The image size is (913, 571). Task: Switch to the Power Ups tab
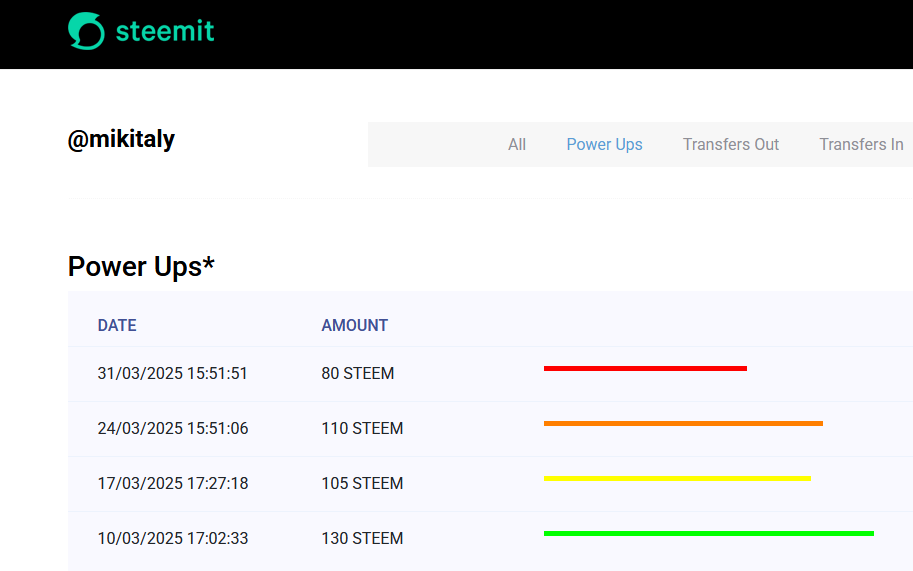coord(604,144)
